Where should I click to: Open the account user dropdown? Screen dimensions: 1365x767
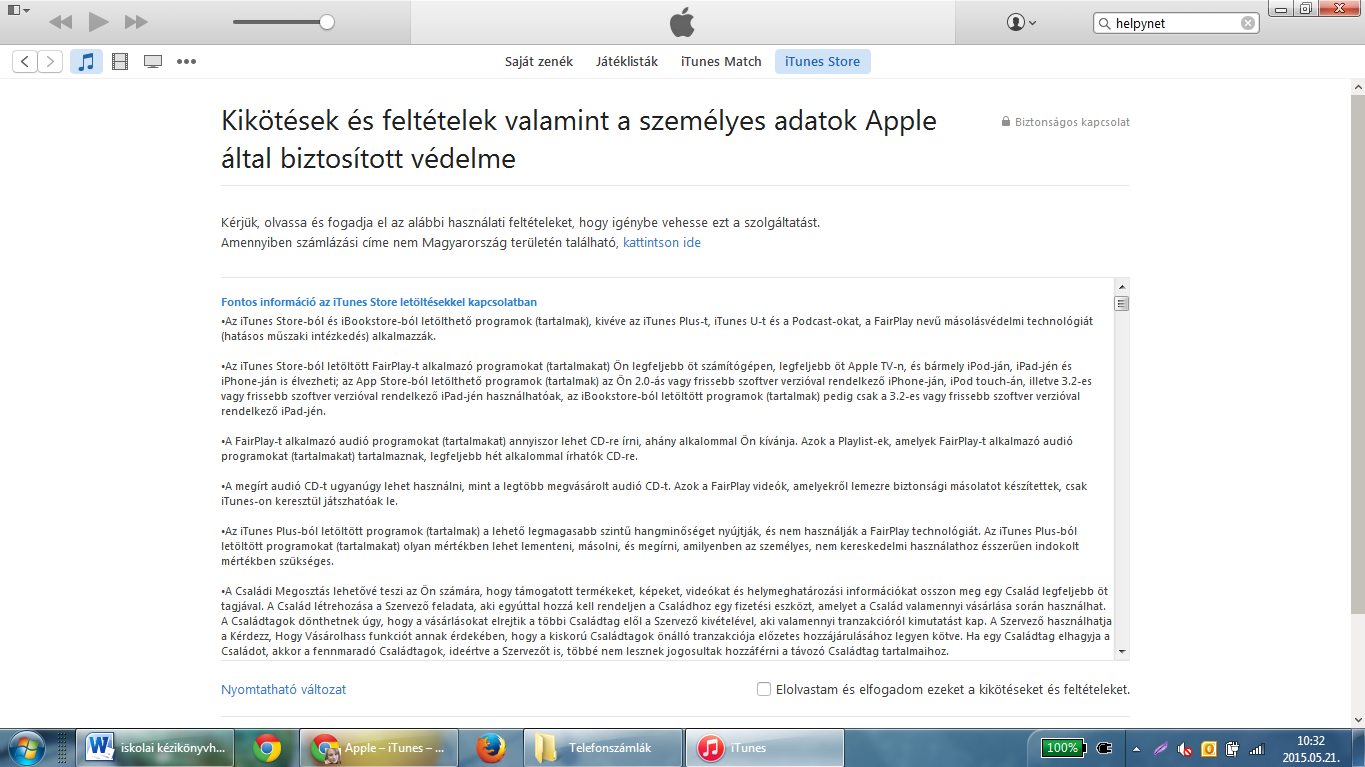[1021, 22]
